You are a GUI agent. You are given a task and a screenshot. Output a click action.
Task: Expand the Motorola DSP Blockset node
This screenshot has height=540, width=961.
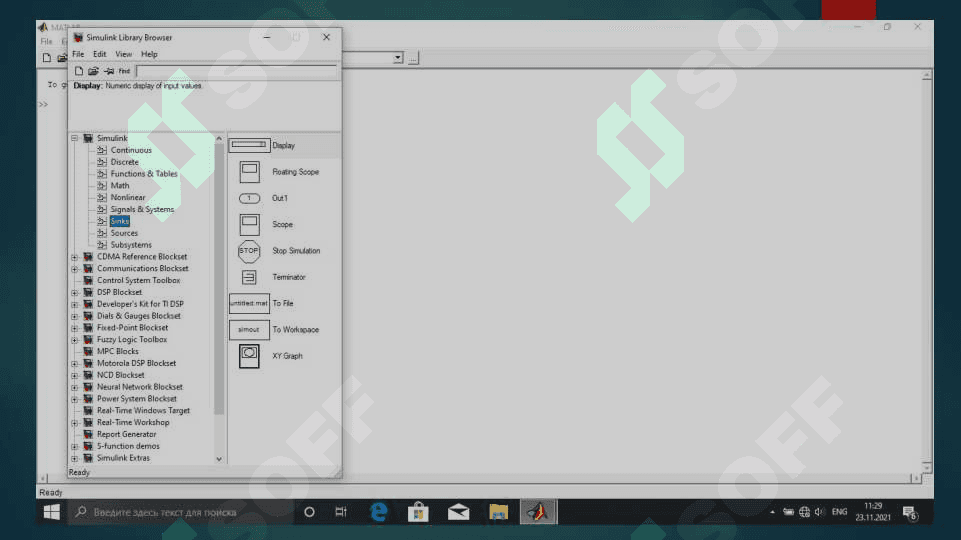74,363
